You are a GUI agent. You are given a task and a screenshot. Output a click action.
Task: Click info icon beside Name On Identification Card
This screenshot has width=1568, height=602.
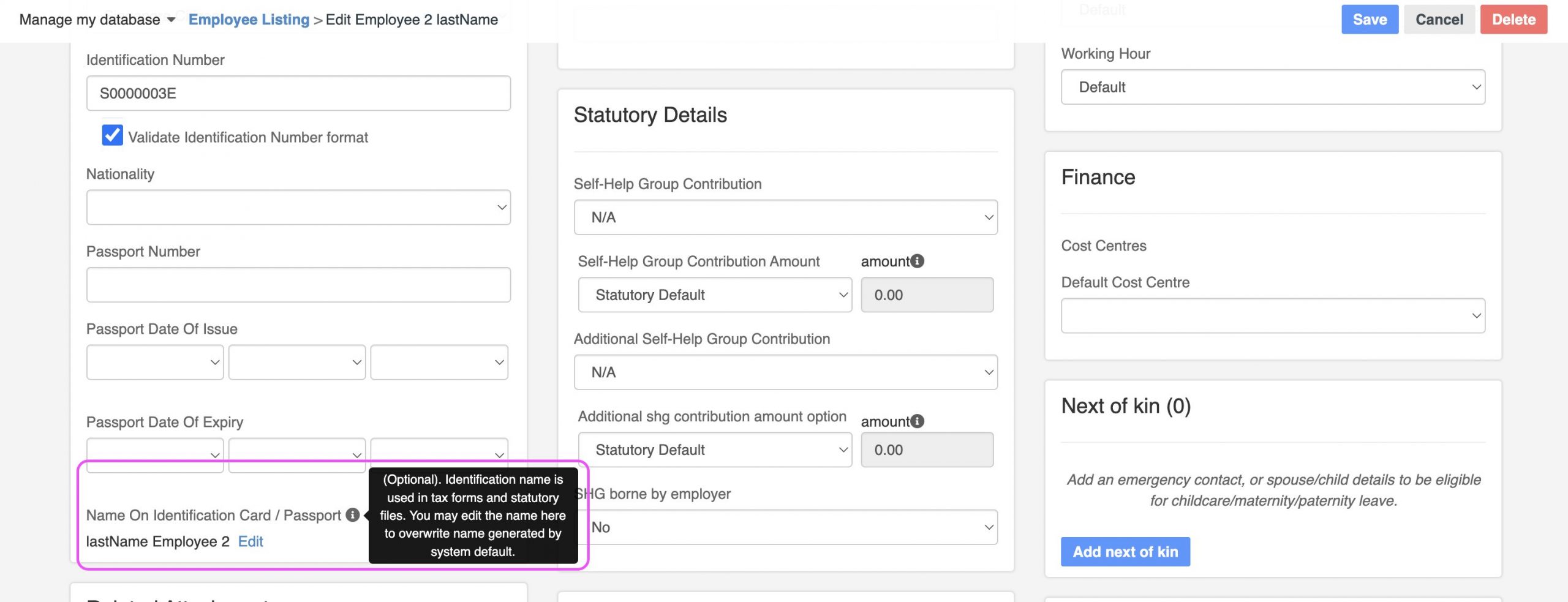pos(352,515)
